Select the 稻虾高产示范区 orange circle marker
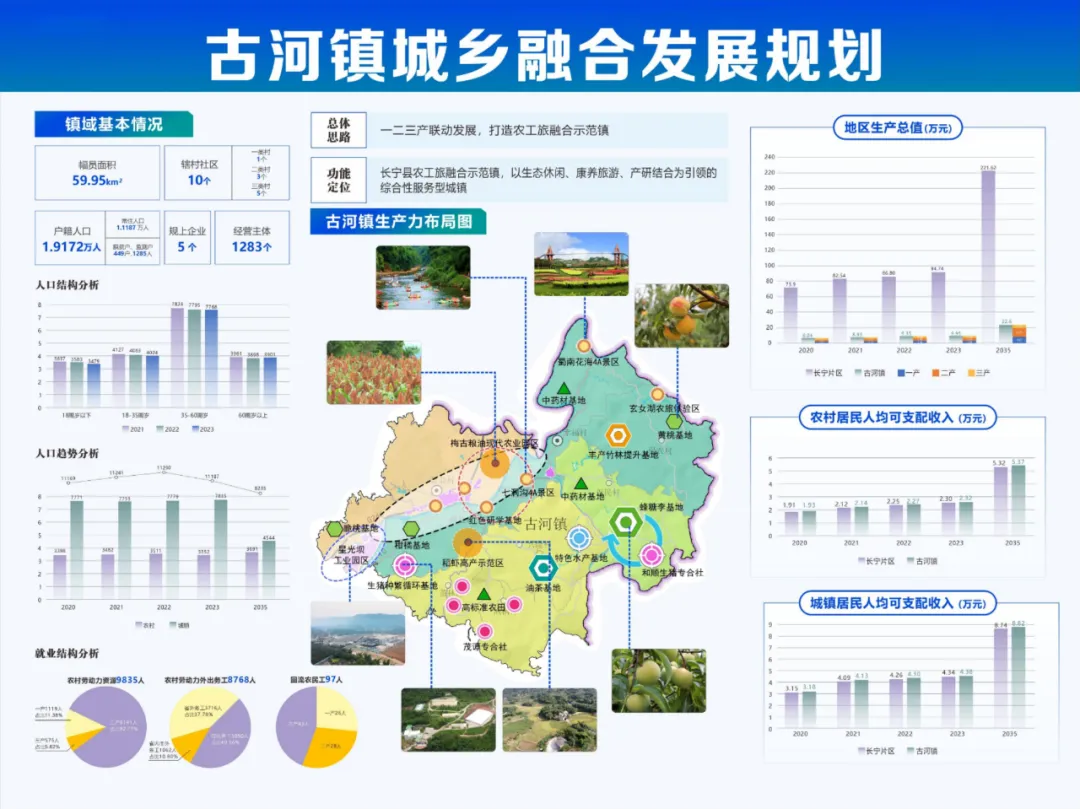The height and width of the screenshot is (809, 1080). click(468, 543)
